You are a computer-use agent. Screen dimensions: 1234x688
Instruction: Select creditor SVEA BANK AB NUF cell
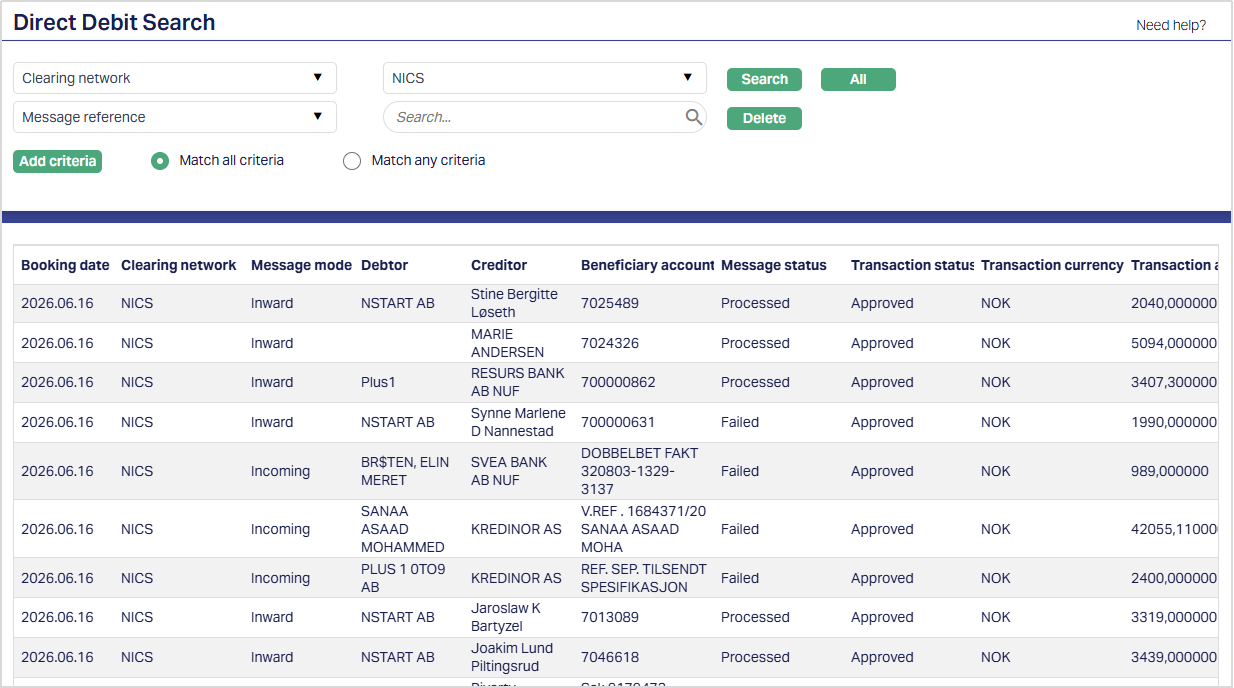point(509,471)
